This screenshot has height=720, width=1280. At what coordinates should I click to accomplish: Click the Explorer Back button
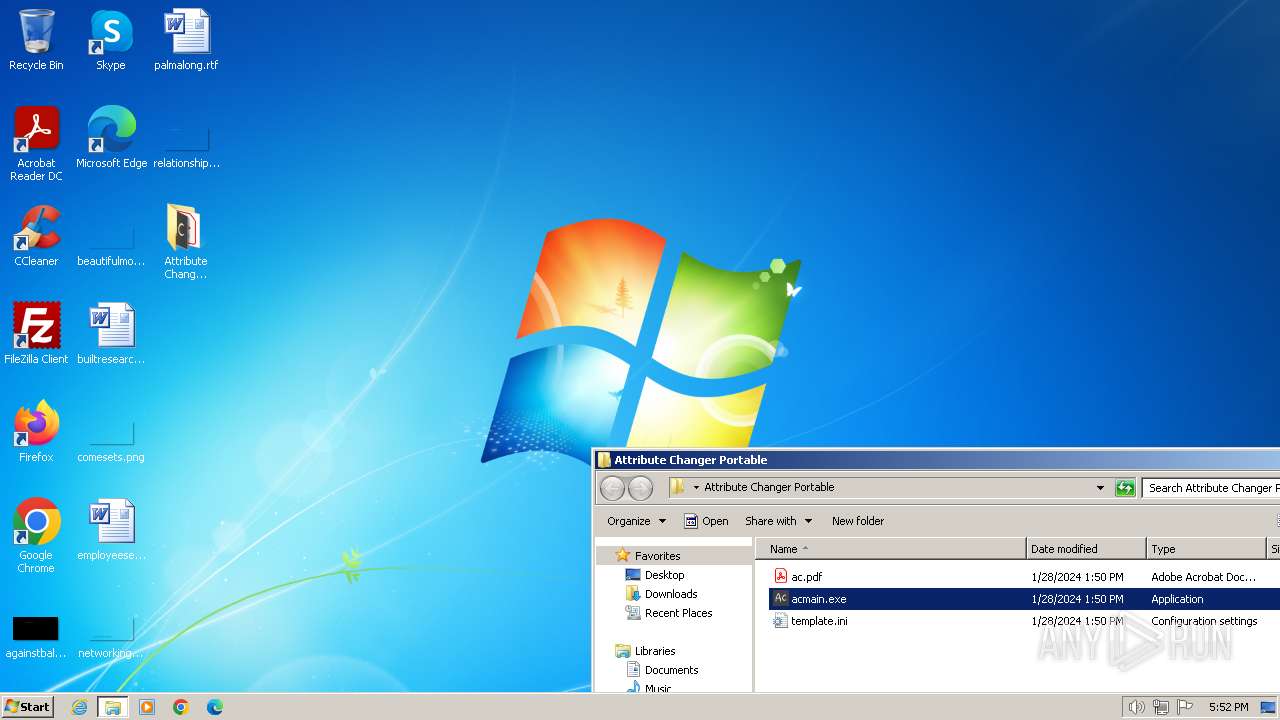[612, 488]
